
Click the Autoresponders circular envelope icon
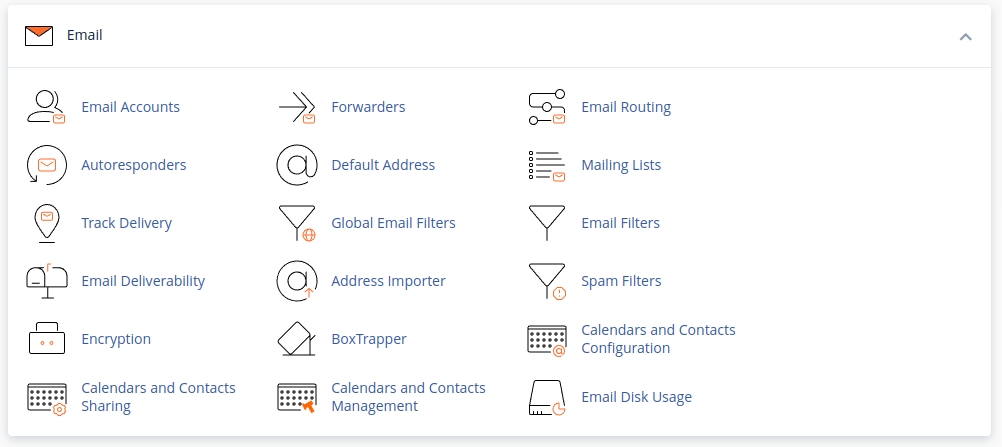pyautogui.click(x=46, y=165)
